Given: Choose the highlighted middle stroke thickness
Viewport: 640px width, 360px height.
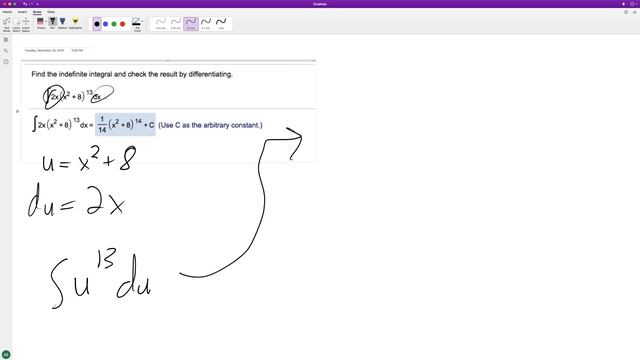Looking at the screenshot, I should (x=191, y=23).
